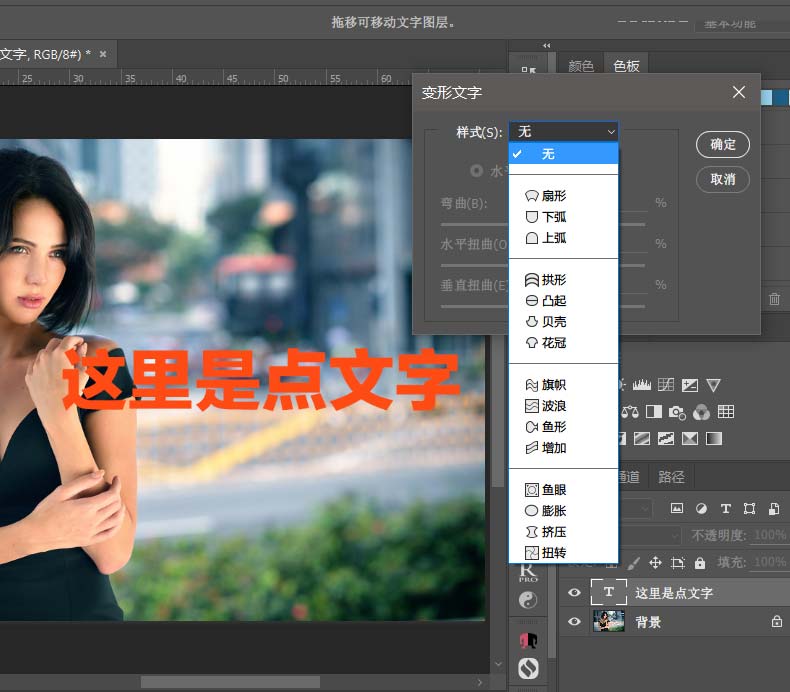
Task: Click the shape layer filter icon
Action: [749, 508]
